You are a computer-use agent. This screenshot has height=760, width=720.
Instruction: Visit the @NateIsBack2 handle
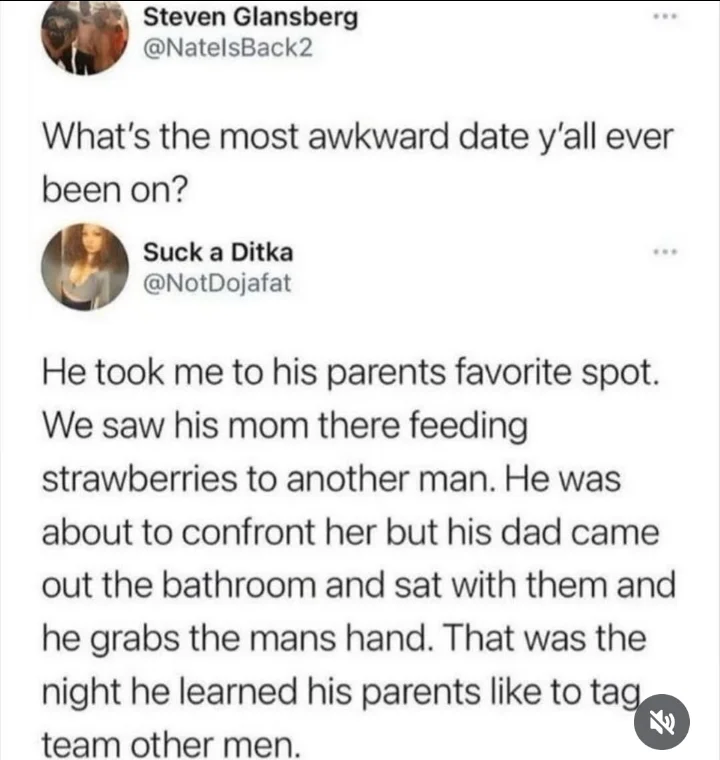click(x=228, y=47)
